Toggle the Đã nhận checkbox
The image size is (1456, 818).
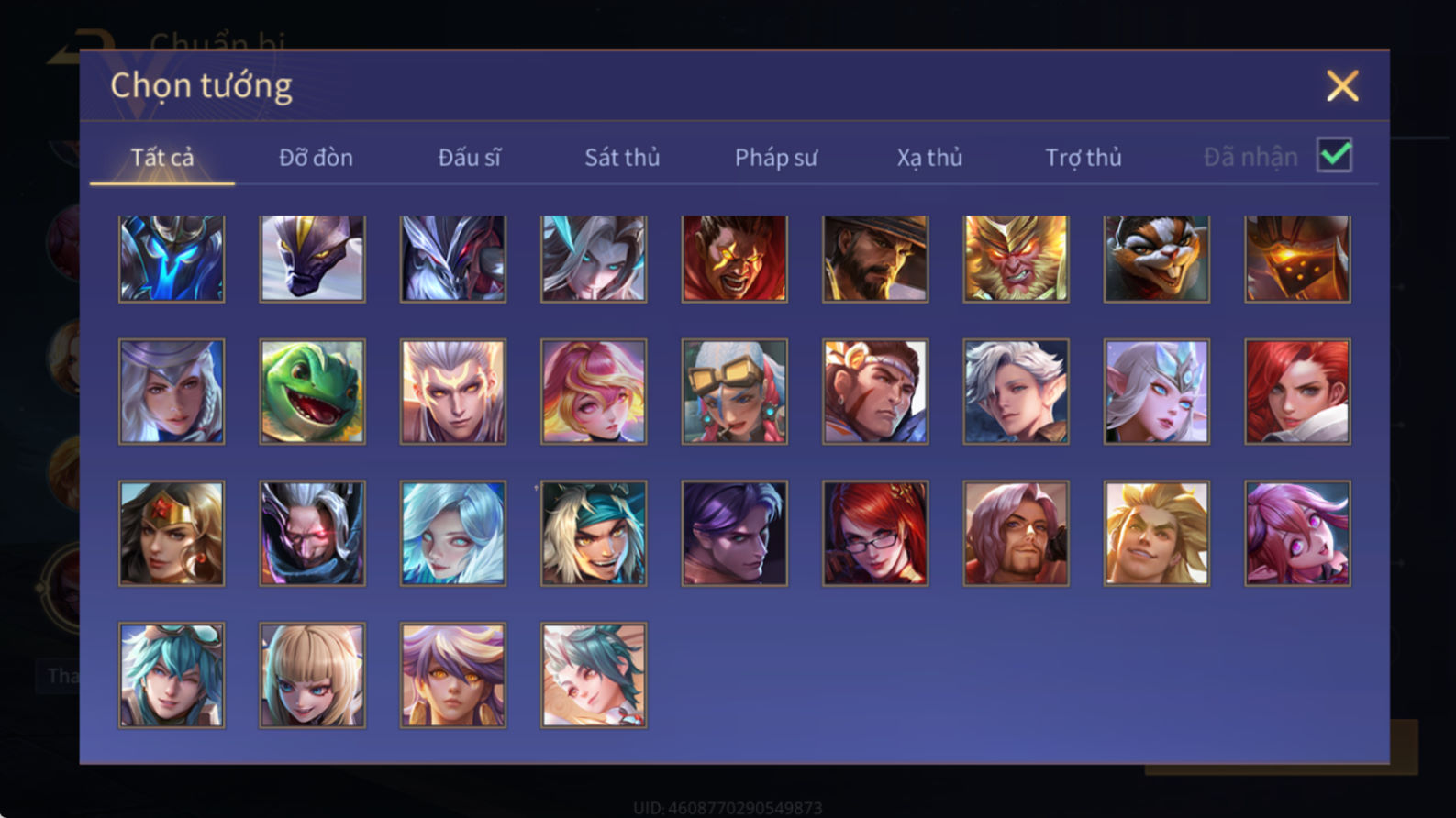(1334, 155)
